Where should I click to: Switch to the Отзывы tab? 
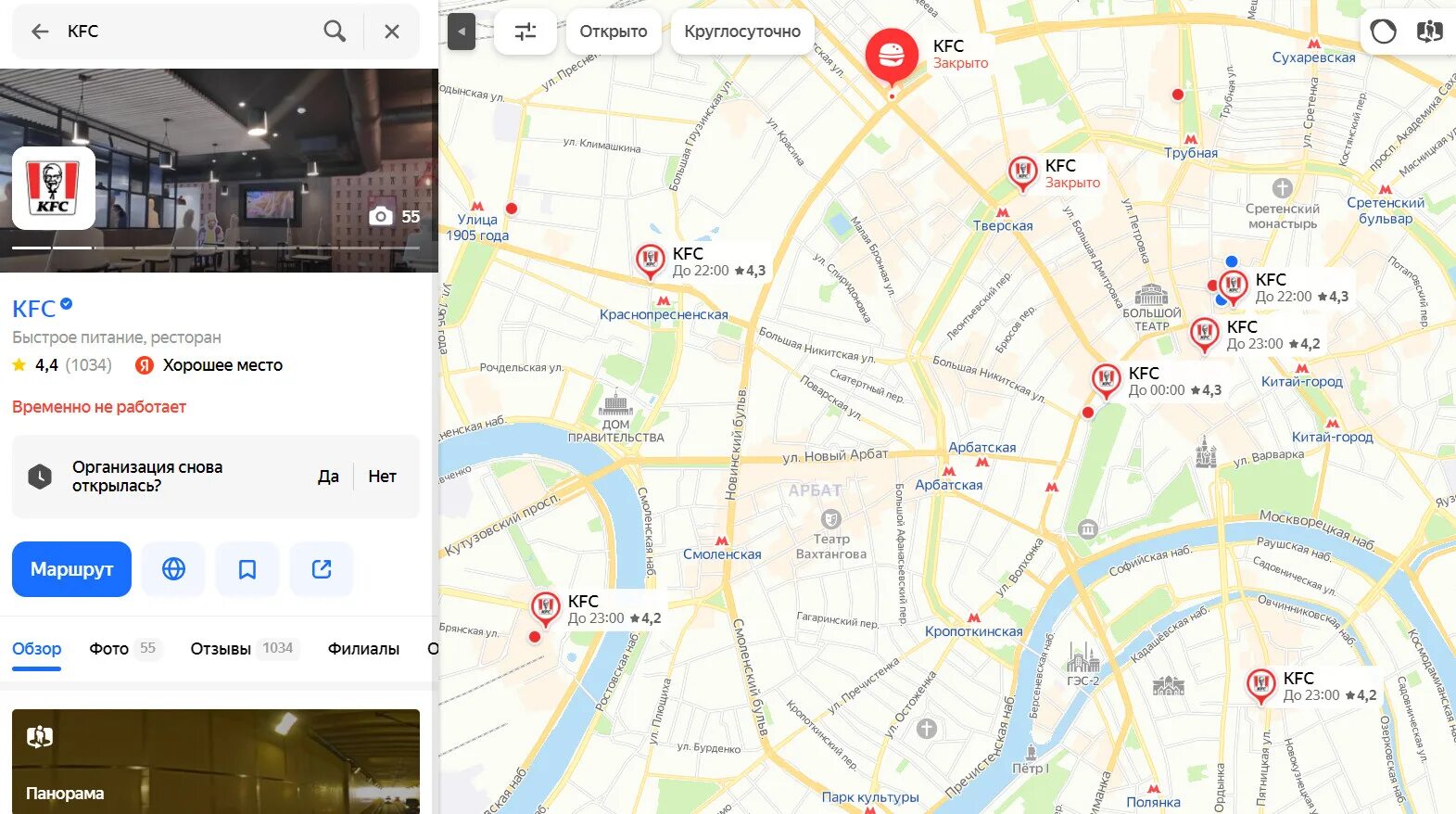[244, 649]
